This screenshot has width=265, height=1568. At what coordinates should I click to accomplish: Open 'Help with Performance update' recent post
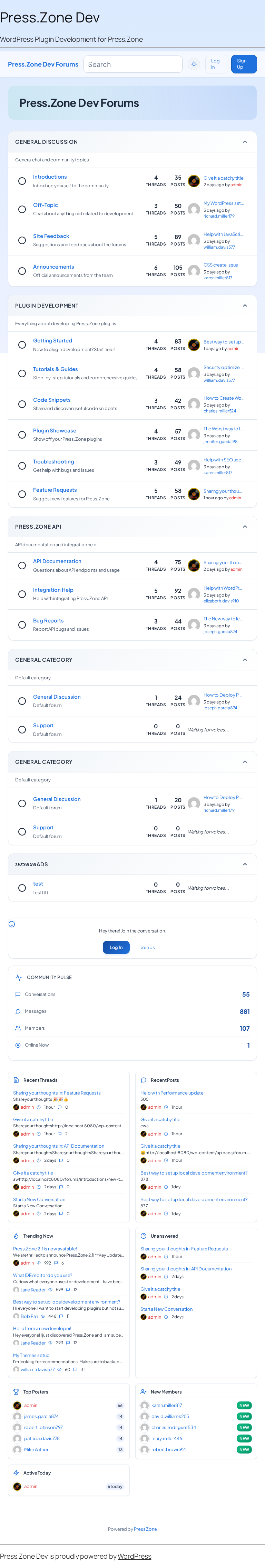(172, 1092)
